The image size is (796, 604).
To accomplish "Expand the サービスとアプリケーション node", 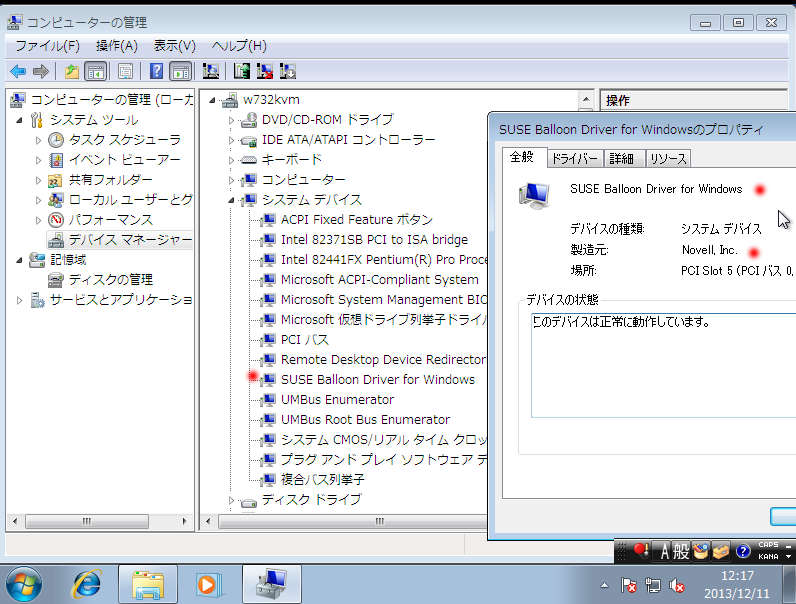I will tap(20, 300).
